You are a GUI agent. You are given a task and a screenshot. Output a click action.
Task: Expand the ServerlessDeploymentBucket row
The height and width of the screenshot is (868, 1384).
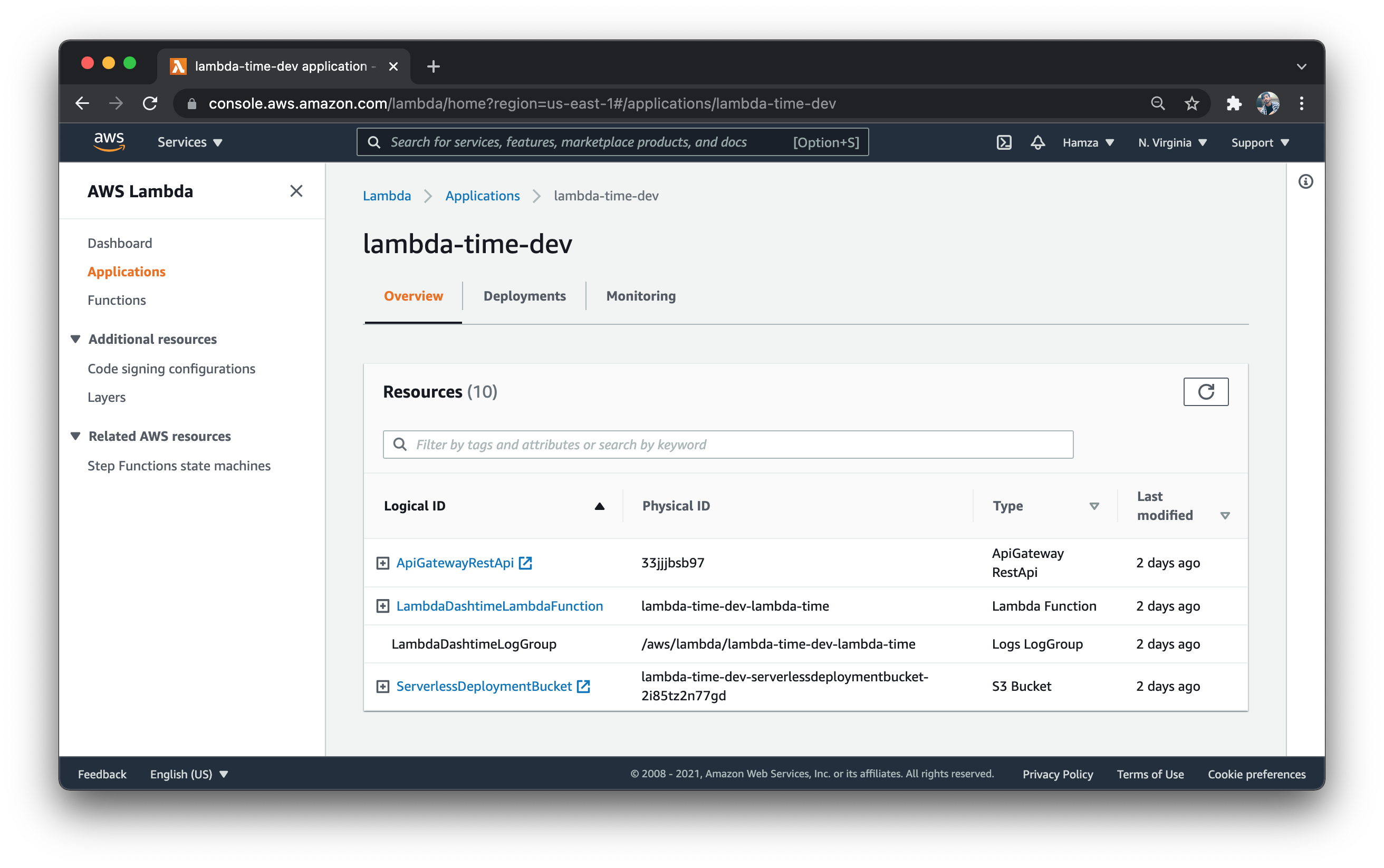pyautogui.click(x=383, y=687)
